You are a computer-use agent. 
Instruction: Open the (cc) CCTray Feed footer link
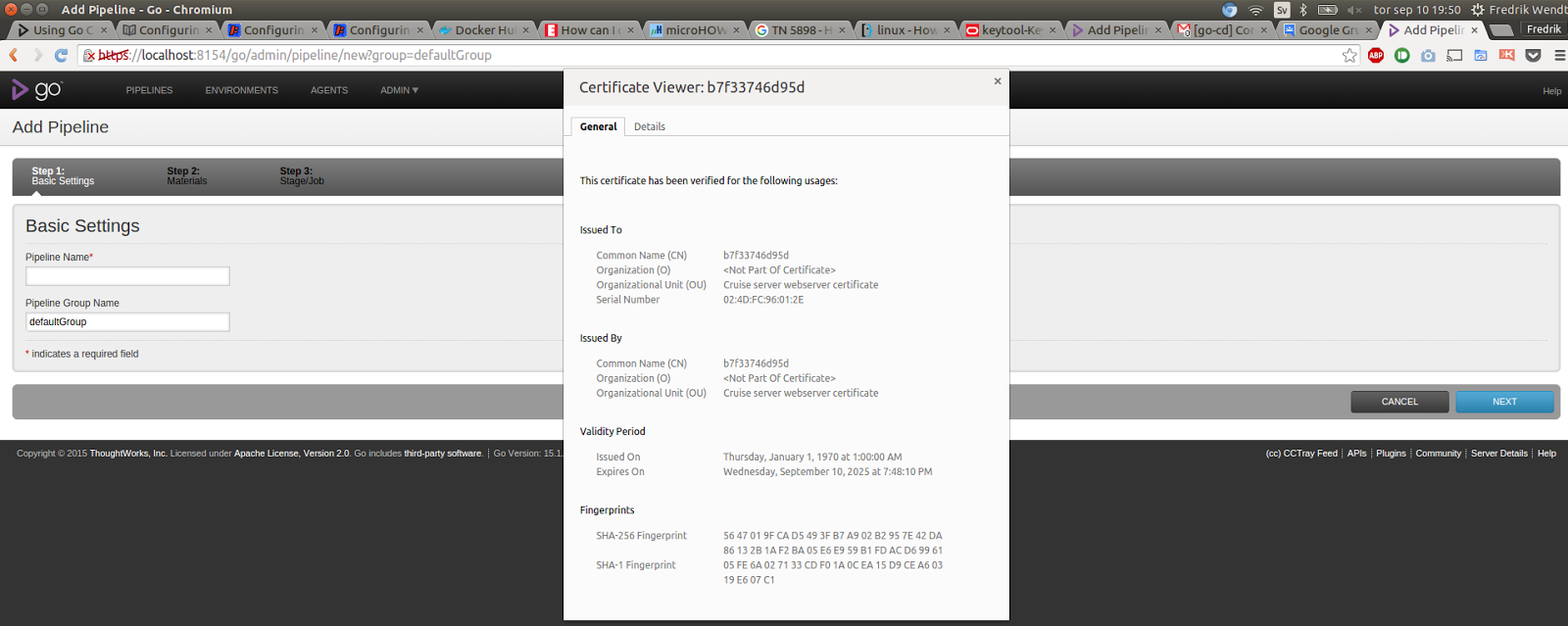click(x=1301, y=454)
